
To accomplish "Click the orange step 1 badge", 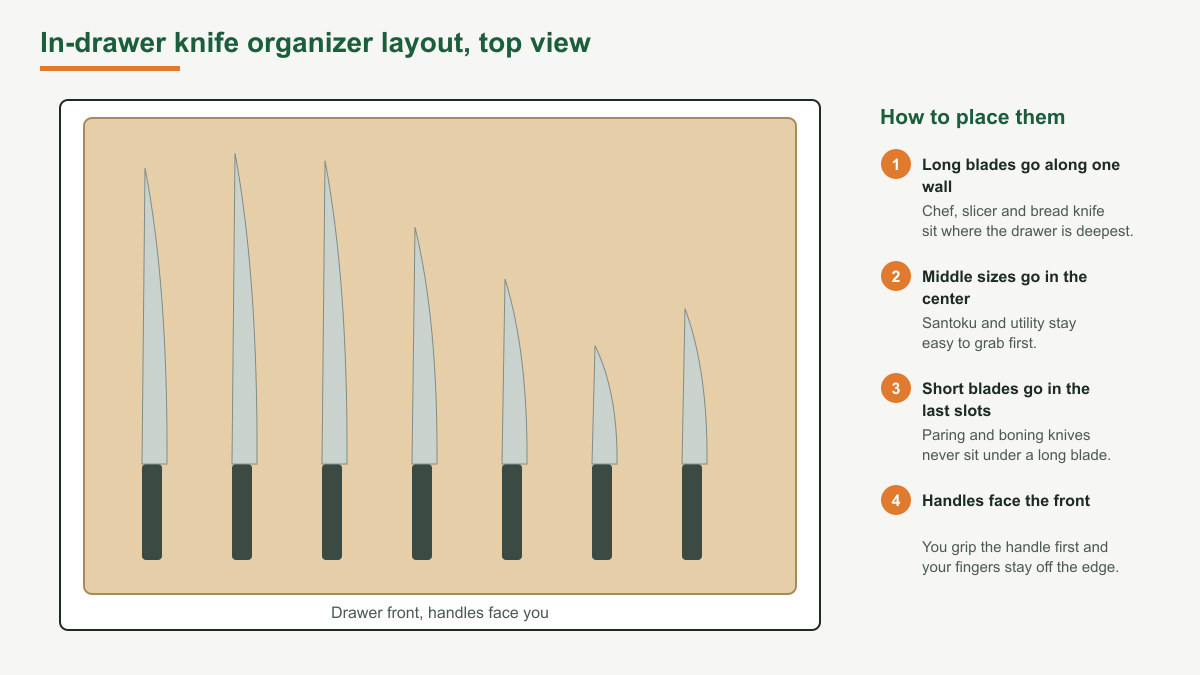I will [x=896, y=164].
